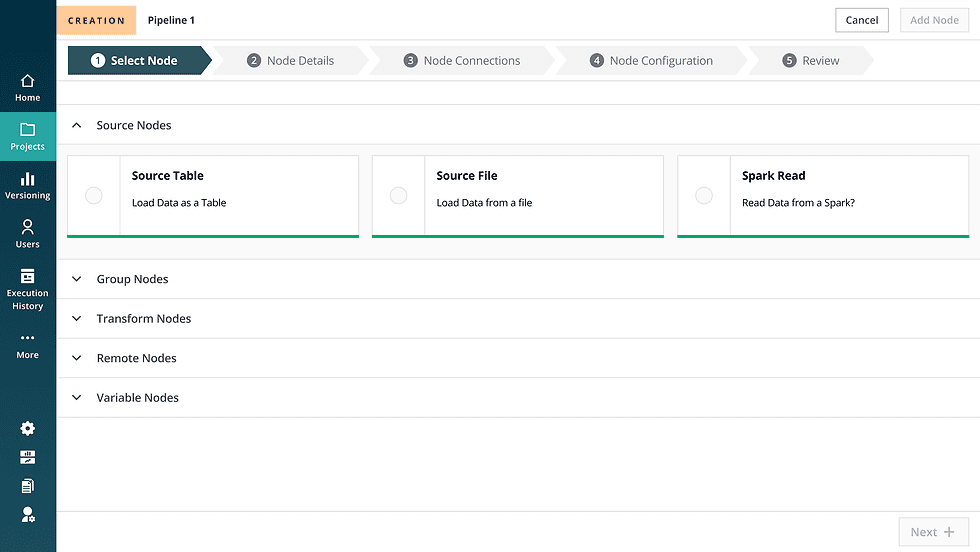Click the Next button
This screenshot has width=980, height=552.
tap(934, 532)
